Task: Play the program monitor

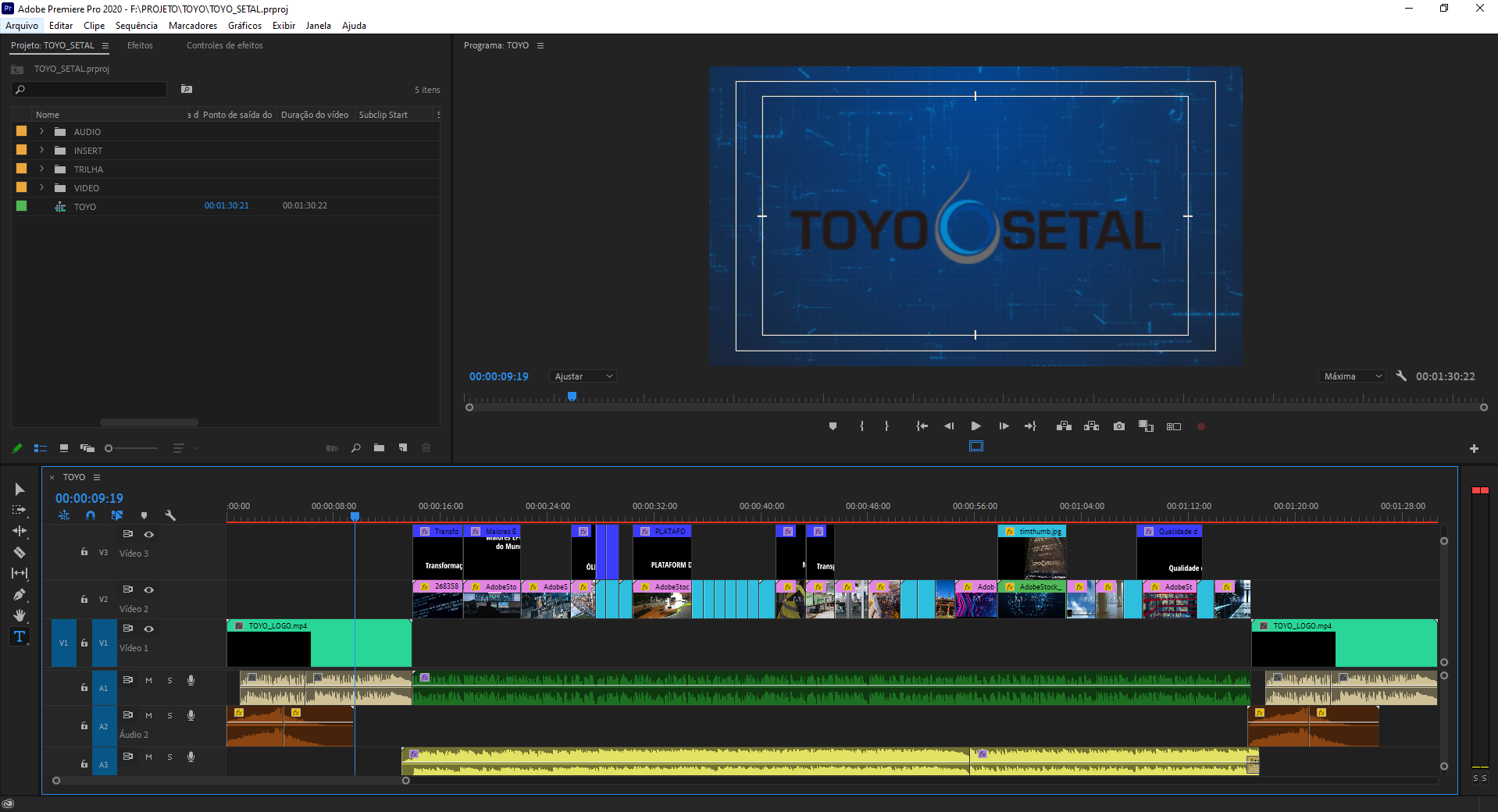Action: click(x=975, y=426)
